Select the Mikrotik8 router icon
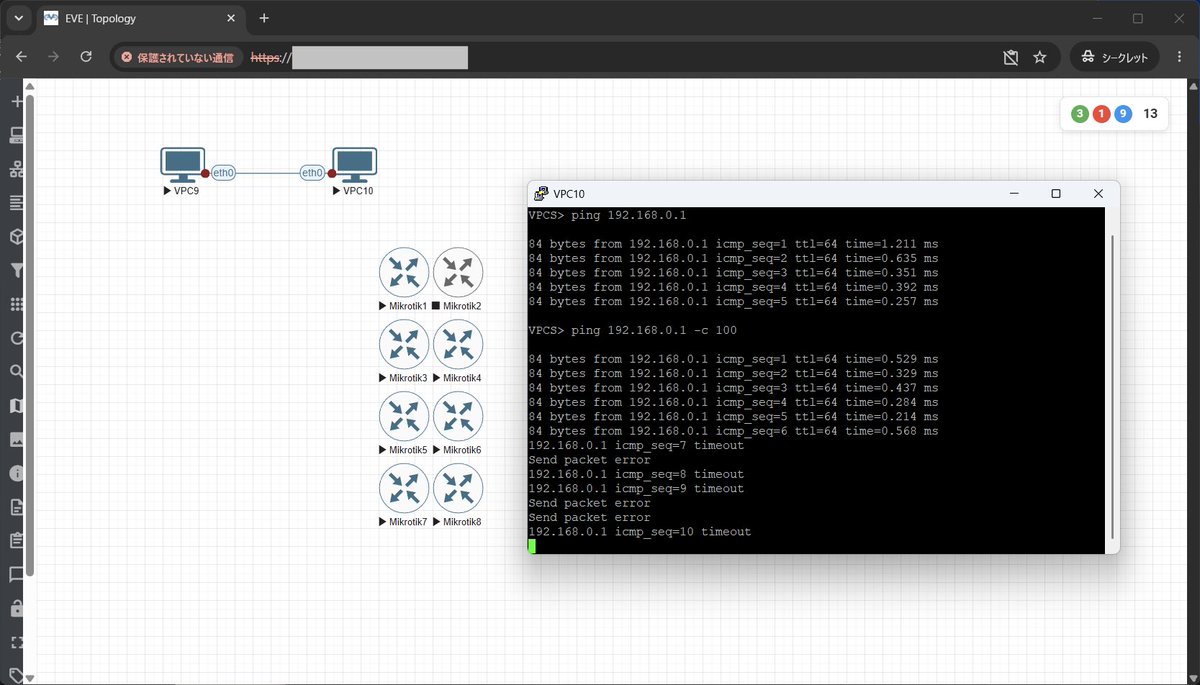 pos(458,488)
